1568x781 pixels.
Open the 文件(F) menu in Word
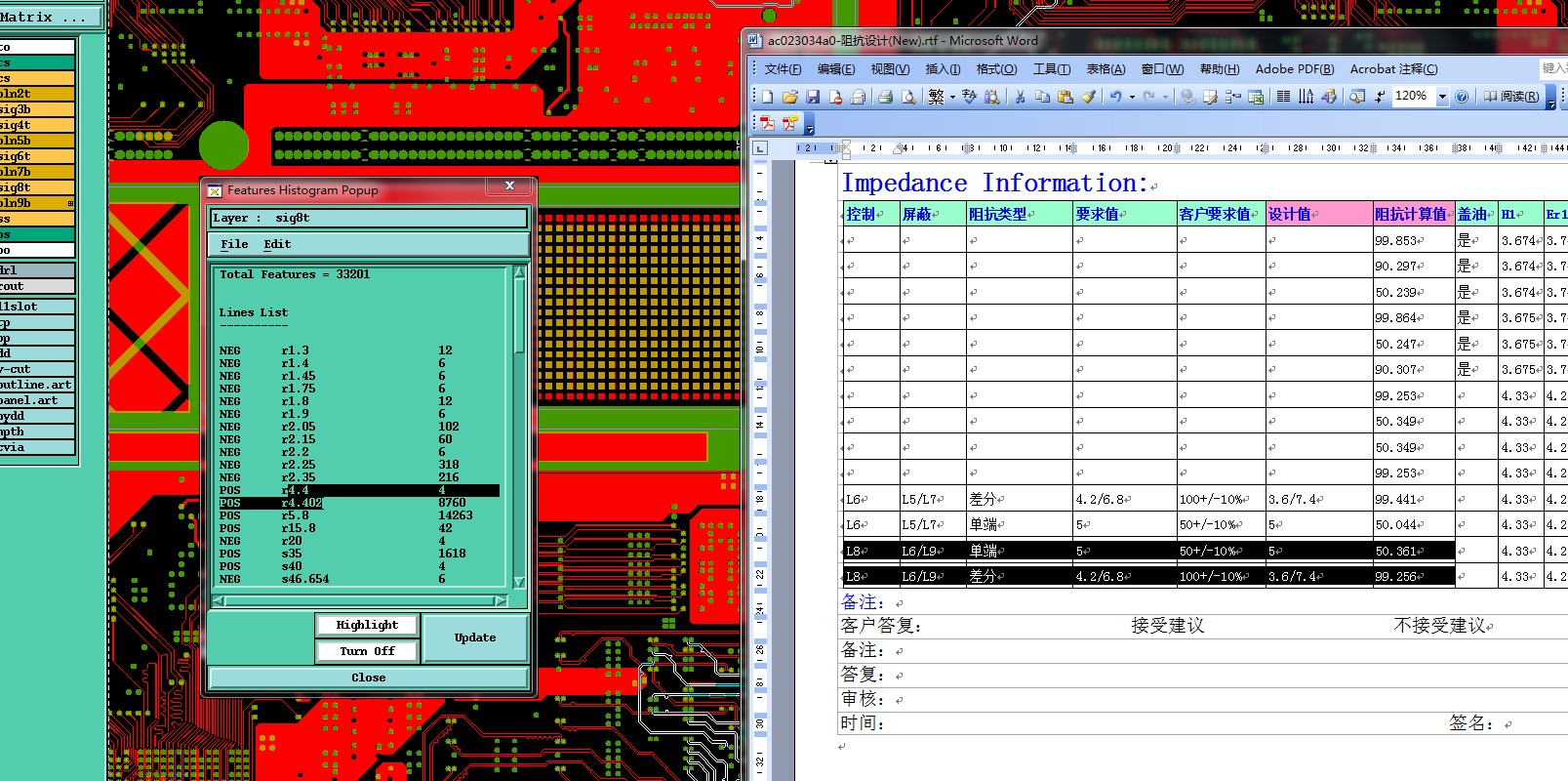pos(783,69)
